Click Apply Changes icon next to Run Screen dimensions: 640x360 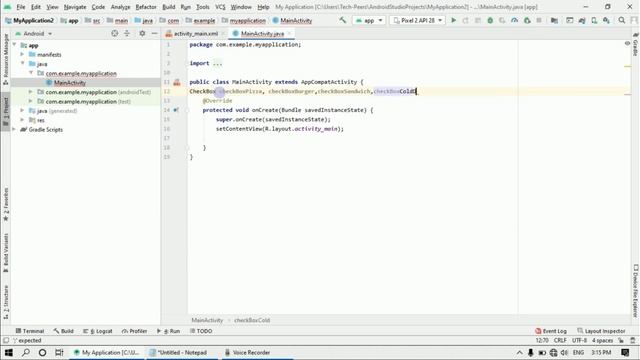point(465,20)
